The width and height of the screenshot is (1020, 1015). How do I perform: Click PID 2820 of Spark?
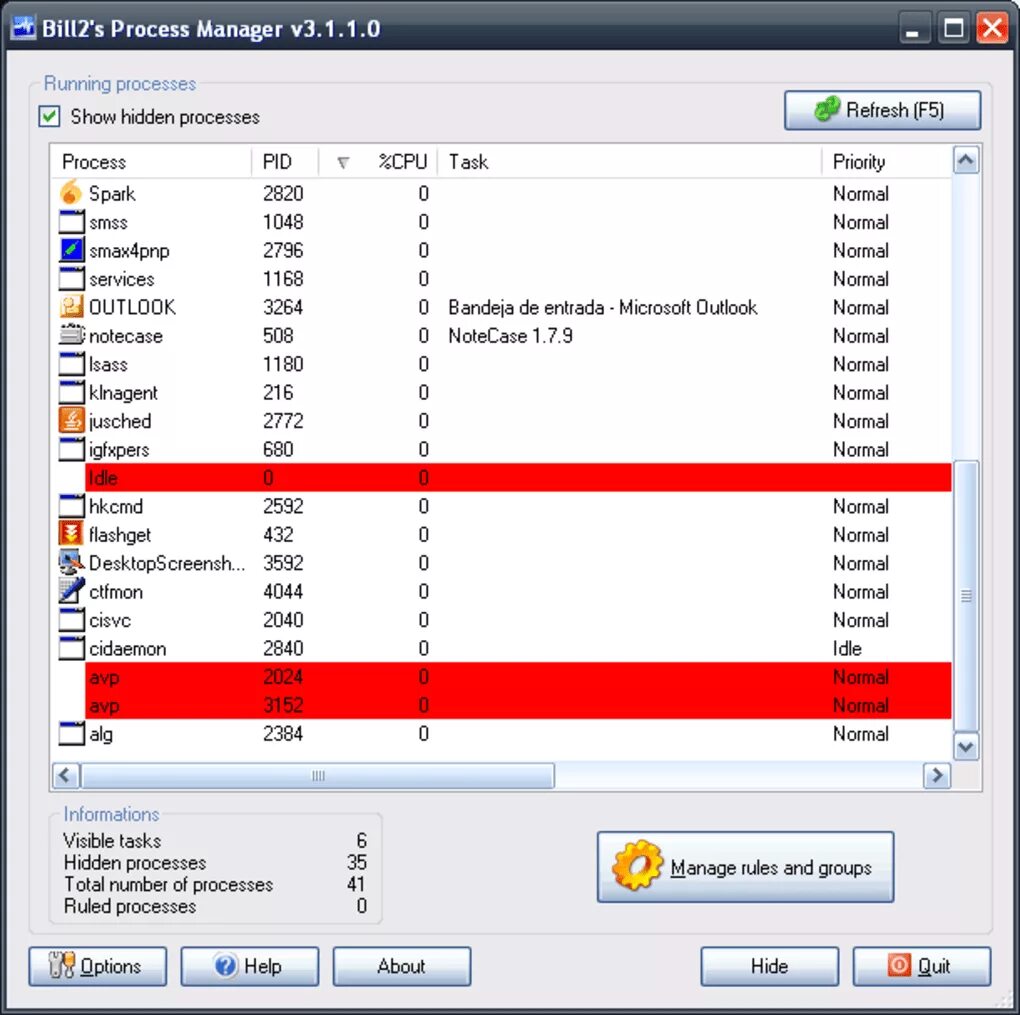[283, 193]
